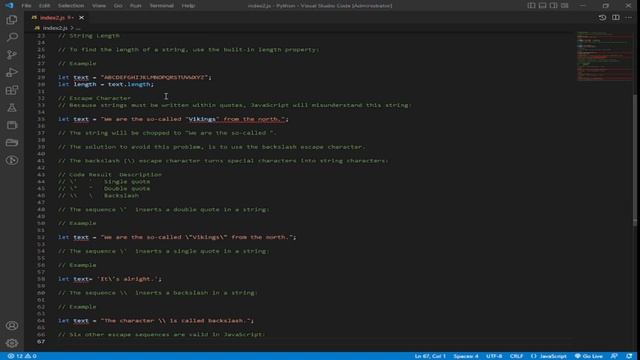Open the View menu
Viewport: 640px width, 360px height.
tap(99, 6)
